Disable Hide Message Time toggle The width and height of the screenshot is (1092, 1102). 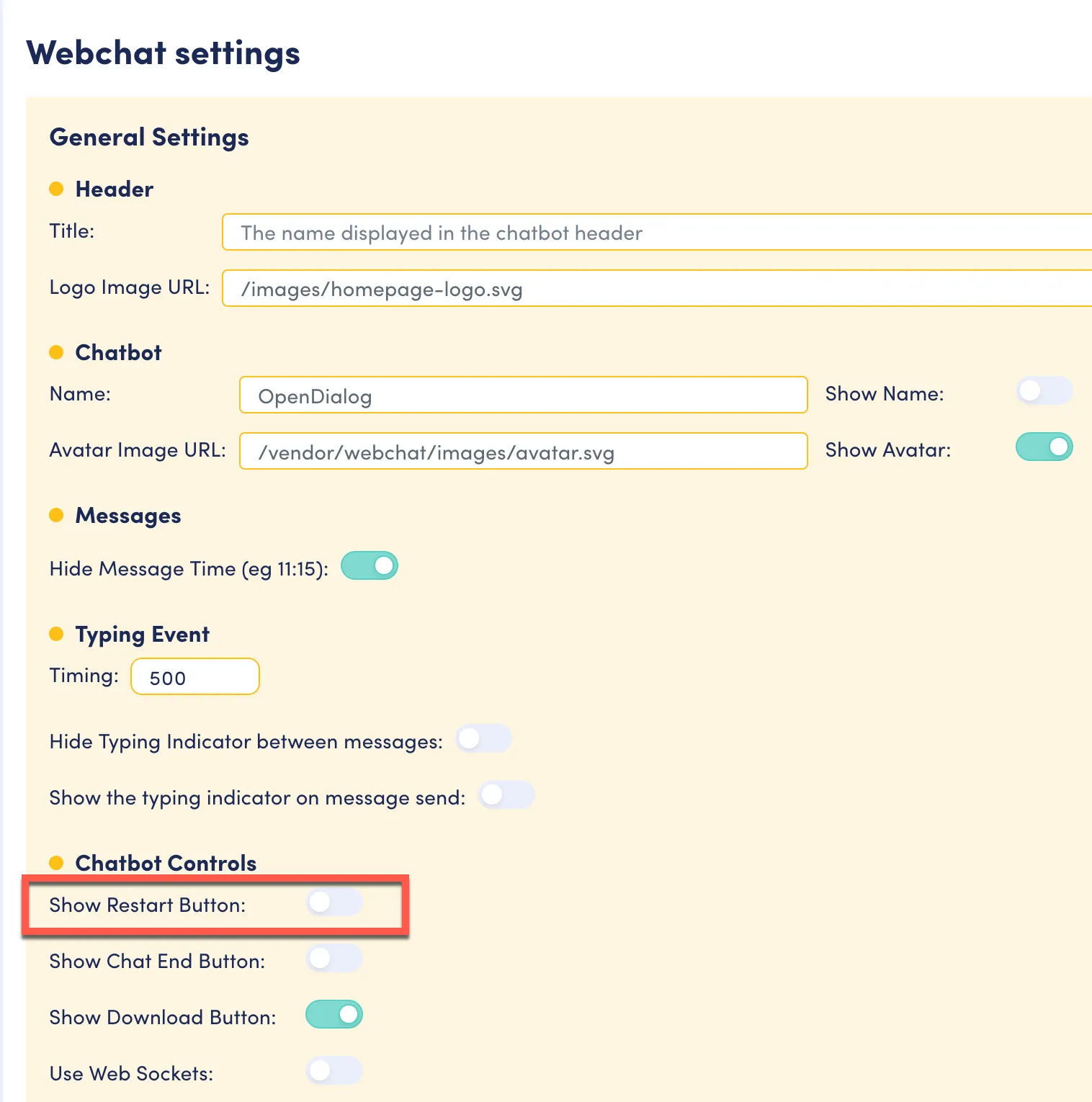(370, 566)
